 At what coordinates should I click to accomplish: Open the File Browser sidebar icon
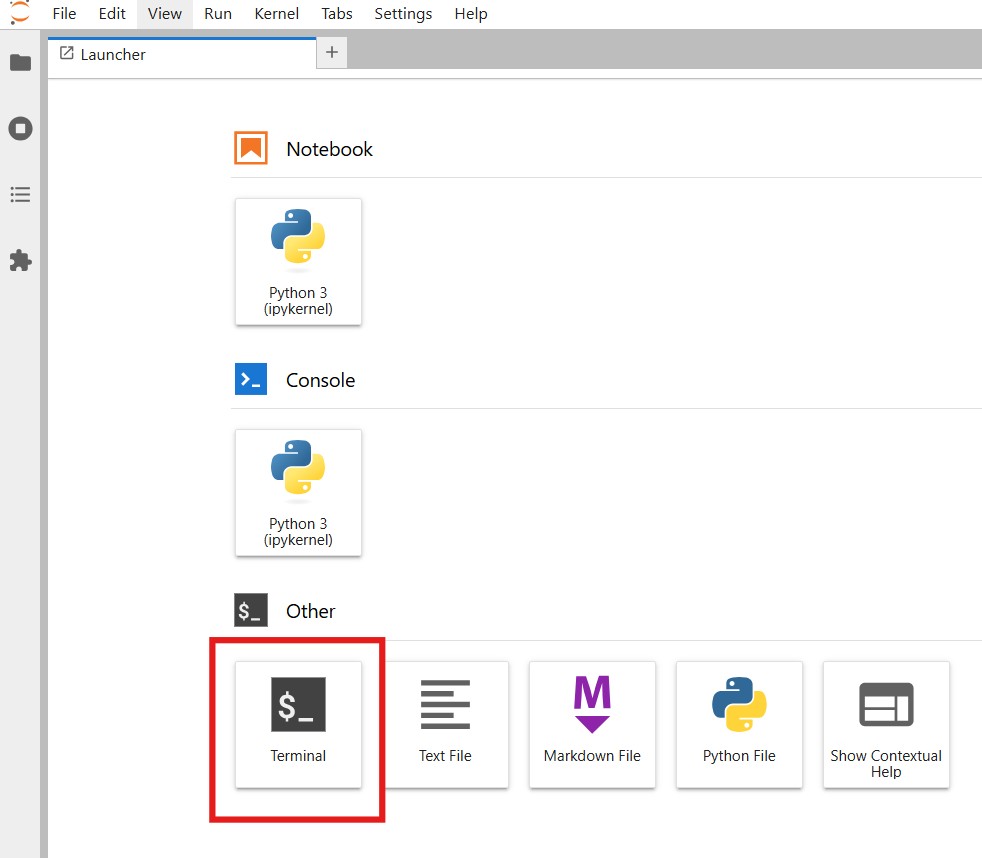click(x=20, y=63)
